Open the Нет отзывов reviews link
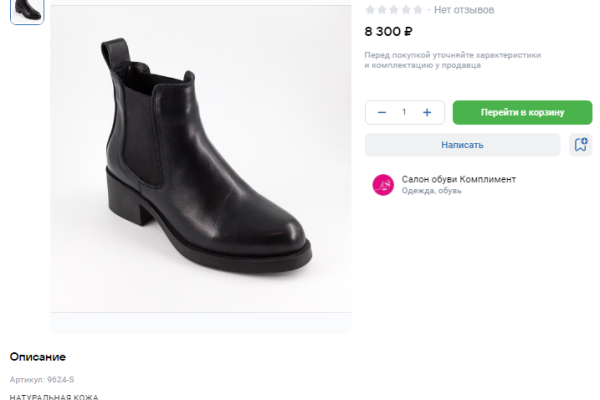600x400 pixels. tap(464, 9)
